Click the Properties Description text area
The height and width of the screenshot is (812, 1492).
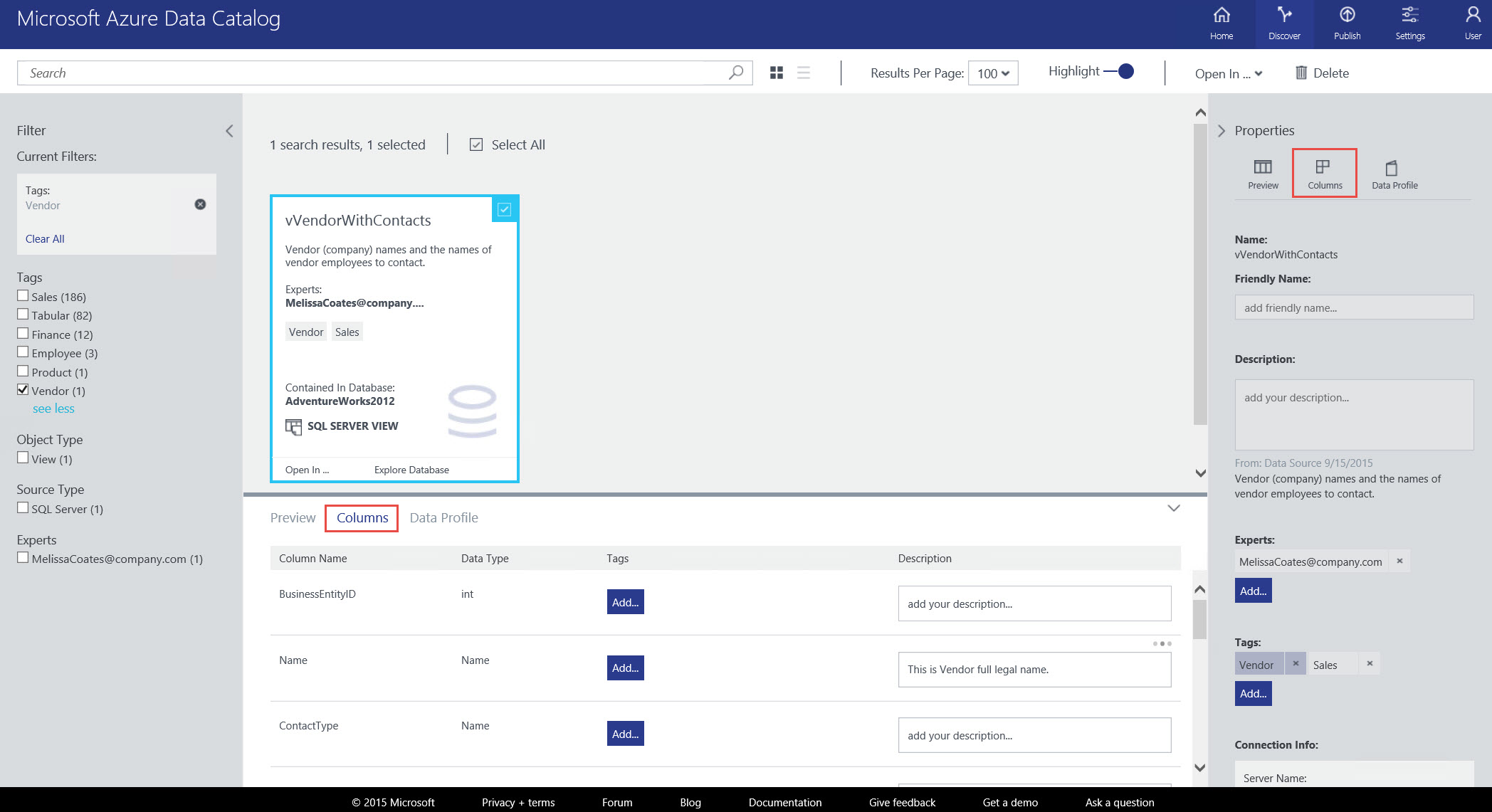click(x=1354, y=414)
